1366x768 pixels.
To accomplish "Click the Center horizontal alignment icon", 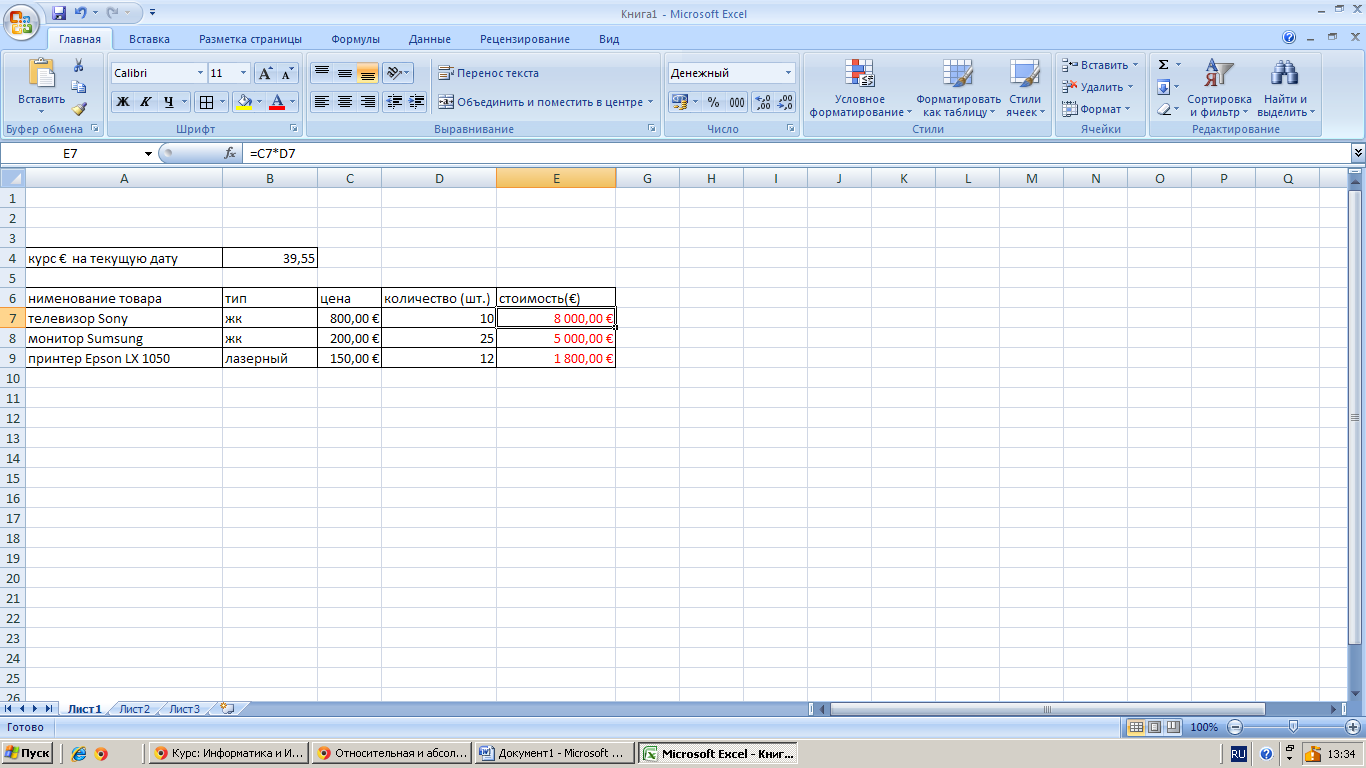I will (x=345, y=102).
